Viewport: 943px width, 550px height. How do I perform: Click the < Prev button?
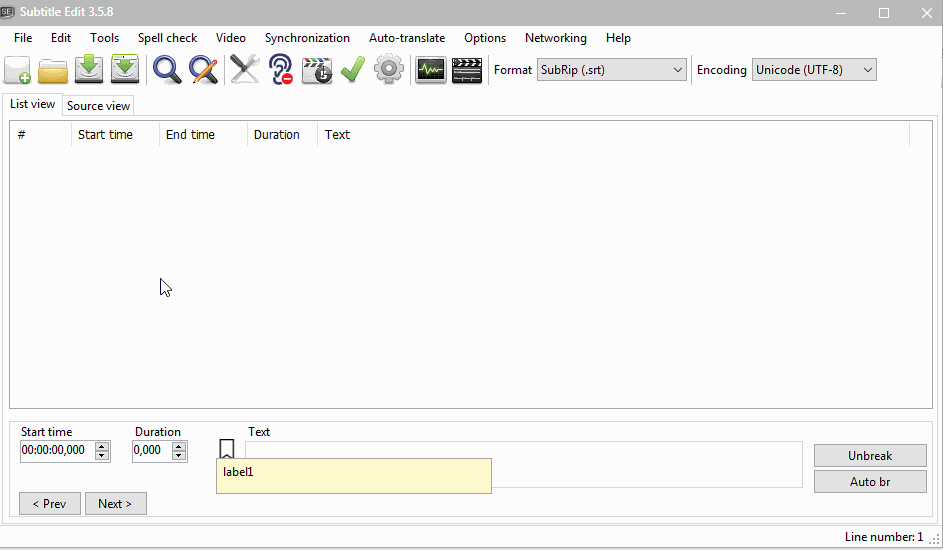point(50,504)
